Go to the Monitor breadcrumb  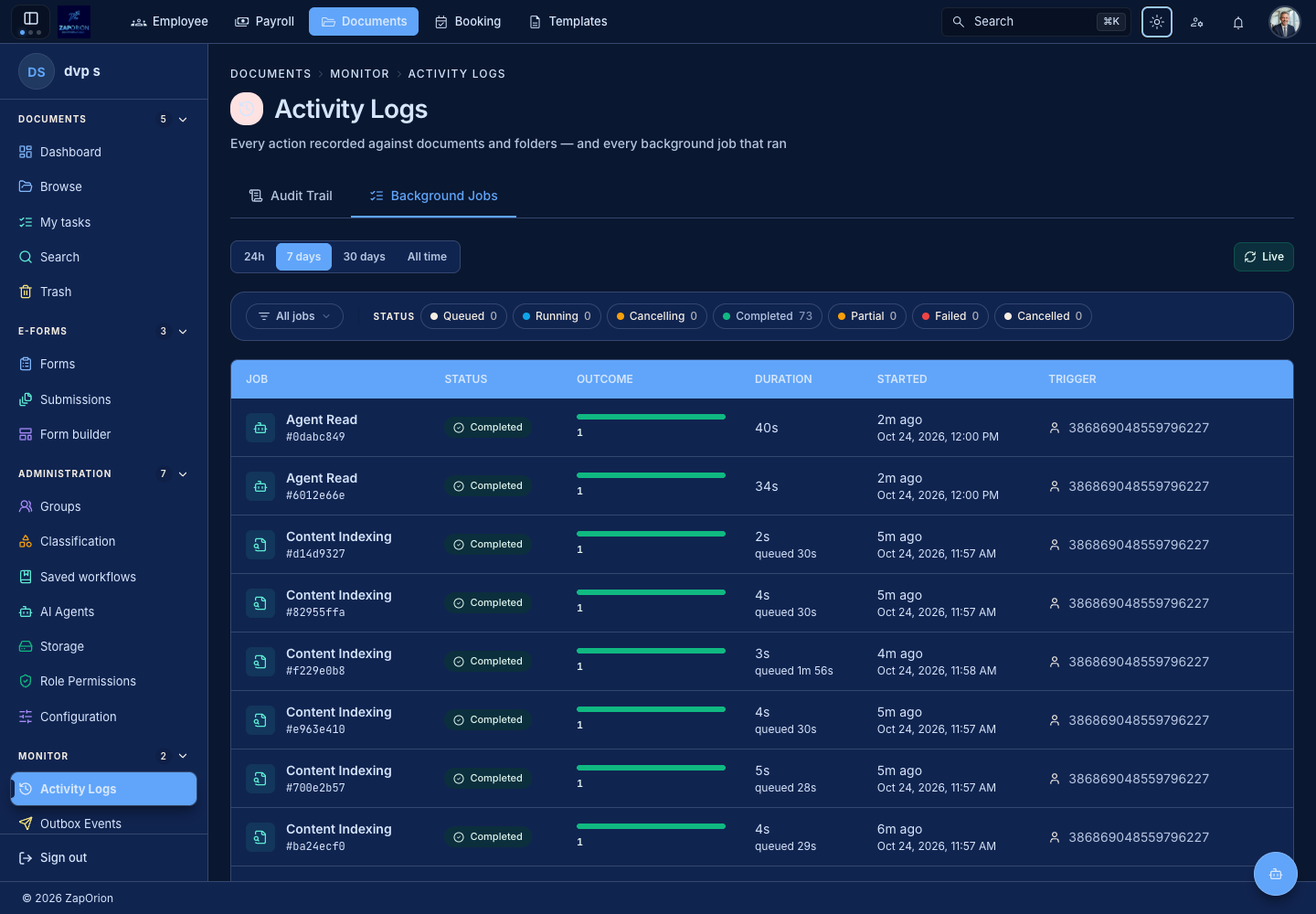coord(359,74)
